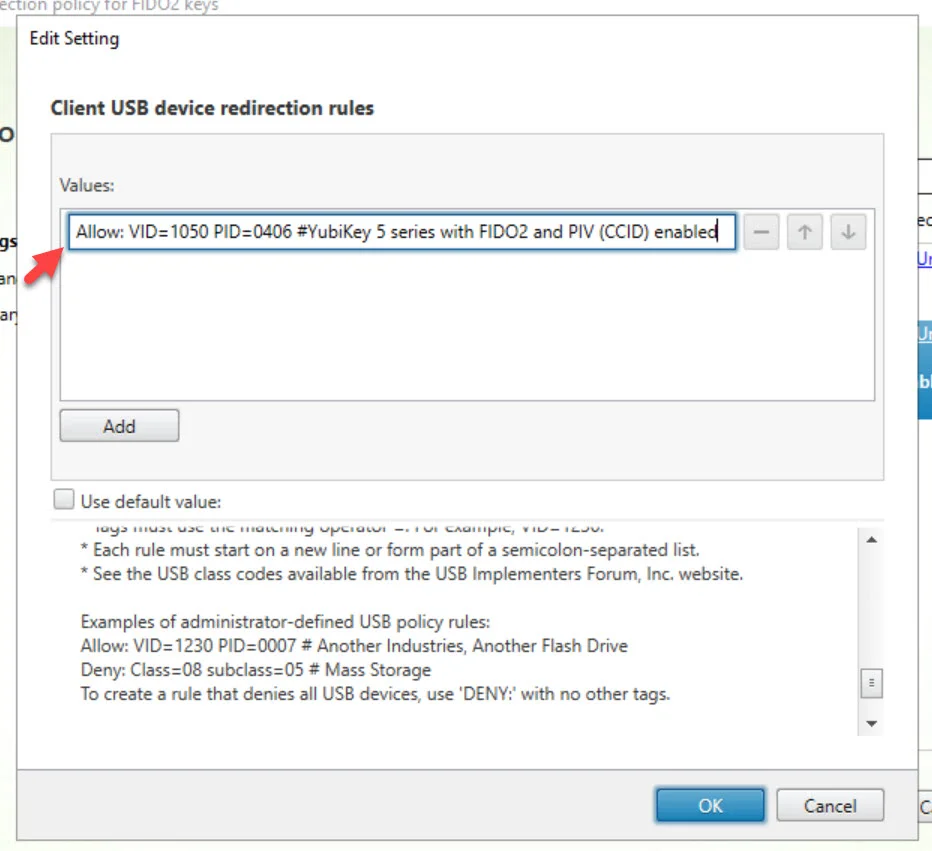The height and width of the screenshot is (851, 932).
Task: Click the 'Values:' label
Action: (87, 185)
